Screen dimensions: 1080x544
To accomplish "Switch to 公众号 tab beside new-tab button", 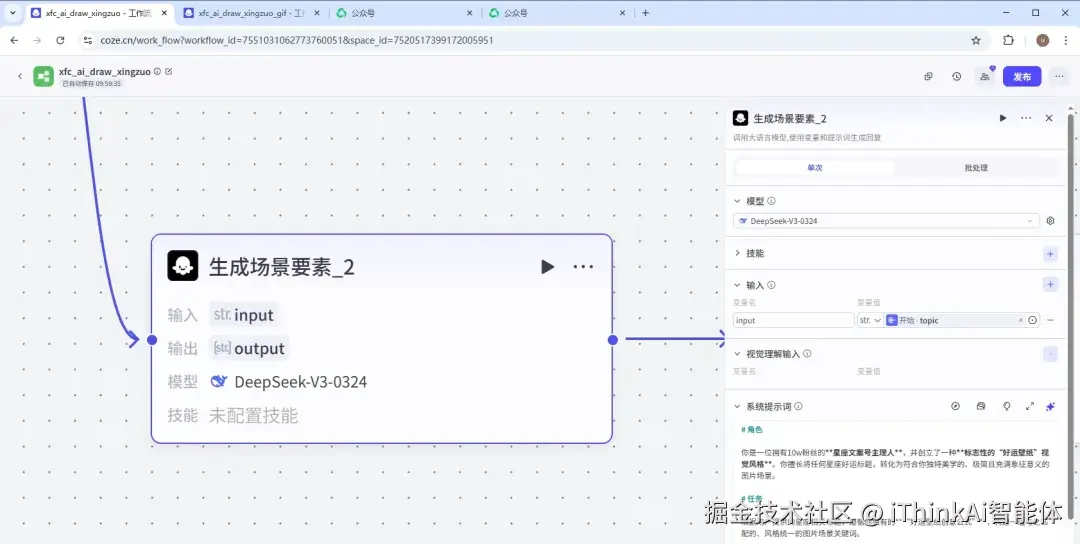I will pyautogui.click(x=556, y=13).
